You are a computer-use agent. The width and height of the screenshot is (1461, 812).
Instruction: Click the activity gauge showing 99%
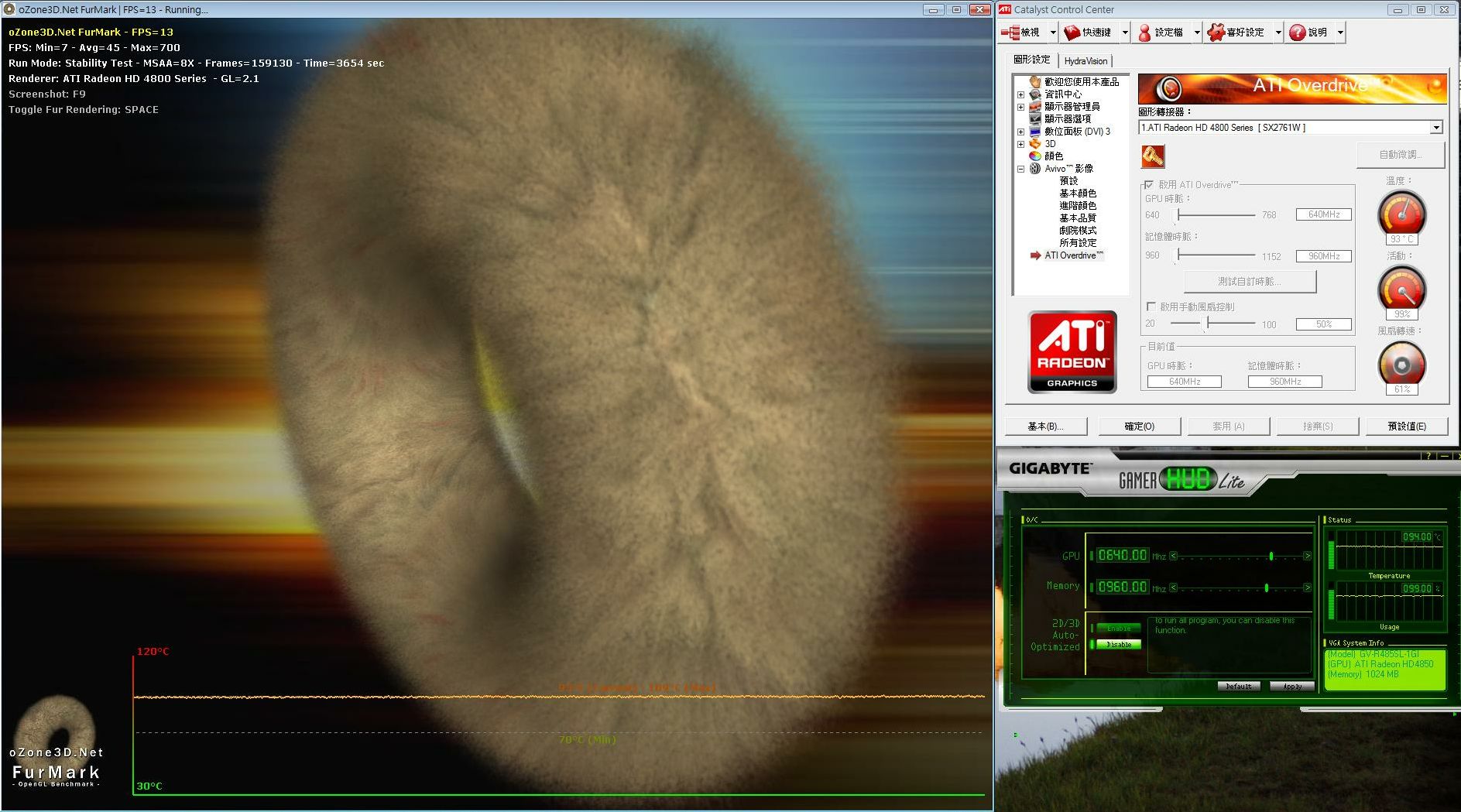pyautogui.click(x=1401, y=290)
